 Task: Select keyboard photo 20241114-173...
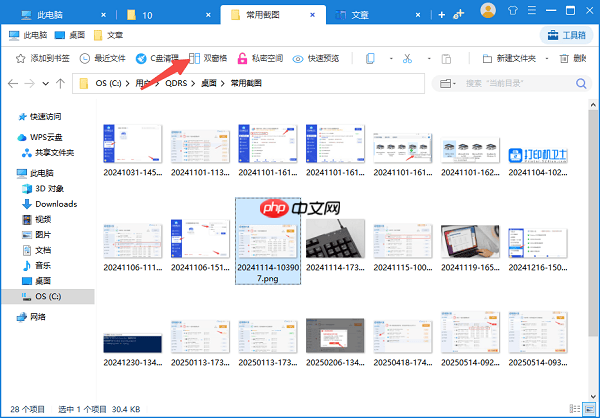tap(335, 238)
